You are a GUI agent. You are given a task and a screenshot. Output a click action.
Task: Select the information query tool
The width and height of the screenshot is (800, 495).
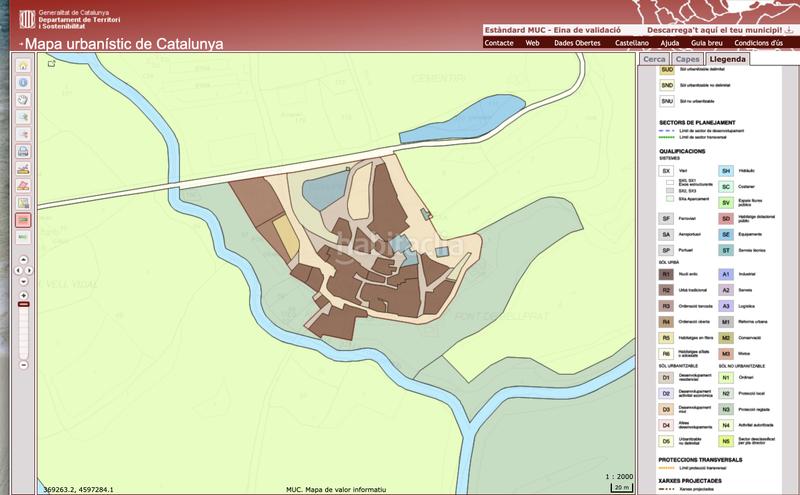coord(24,83)
